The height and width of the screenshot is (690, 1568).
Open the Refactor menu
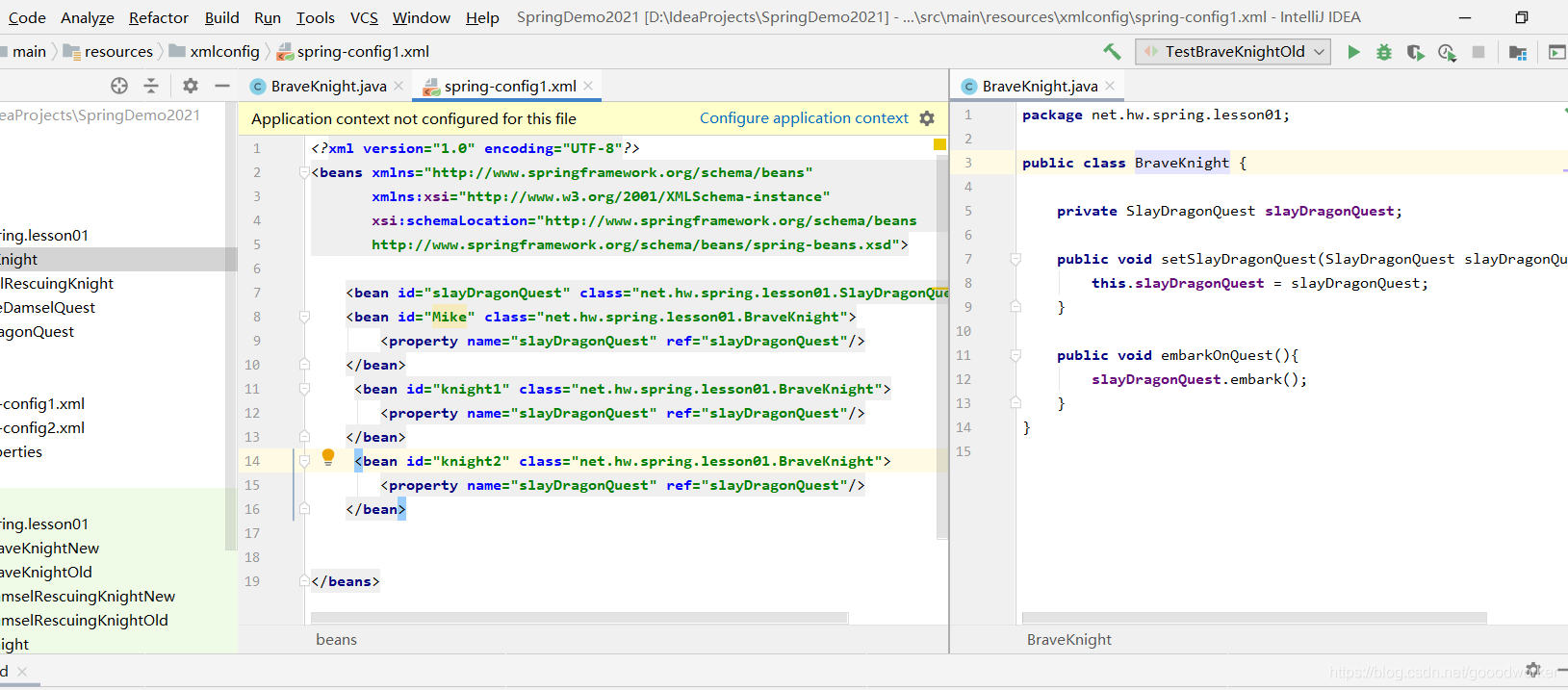pyautogui.click(x=159, y=17)
